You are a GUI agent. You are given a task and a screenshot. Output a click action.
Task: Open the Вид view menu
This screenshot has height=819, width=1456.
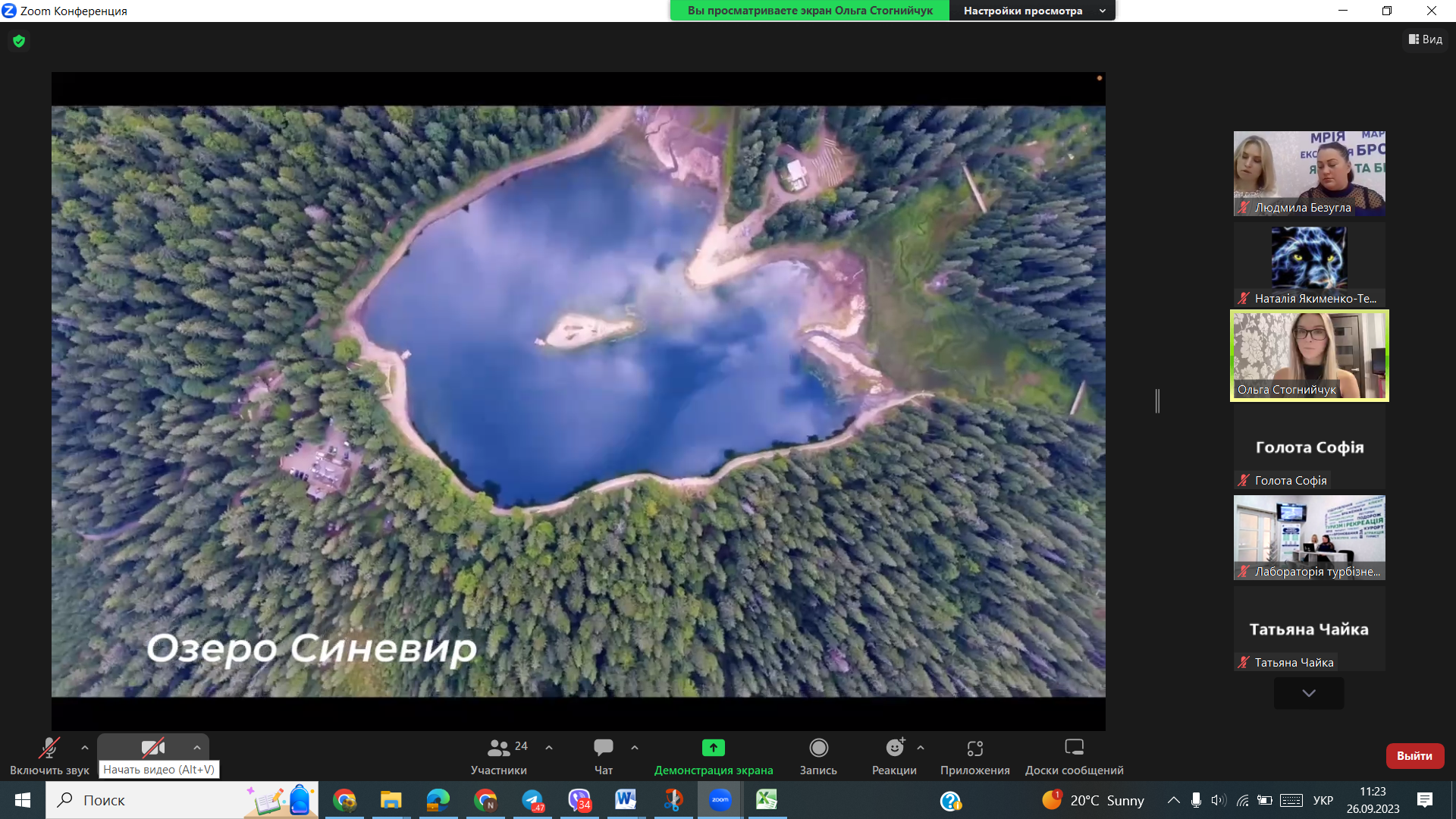[x=1426, y=39]
